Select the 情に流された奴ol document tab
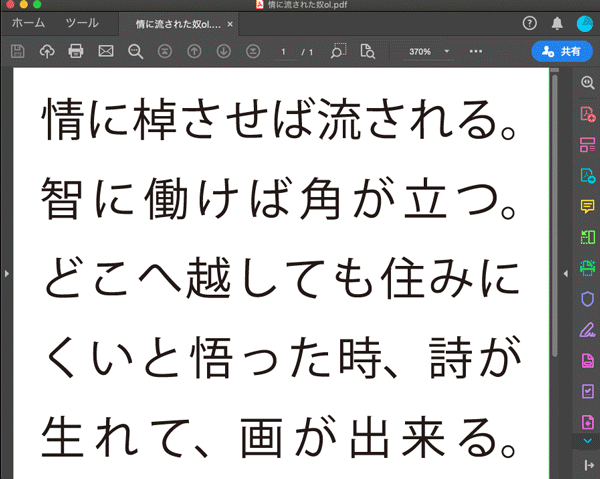This screenshot has height=479, width=600. tap(178, 24)
